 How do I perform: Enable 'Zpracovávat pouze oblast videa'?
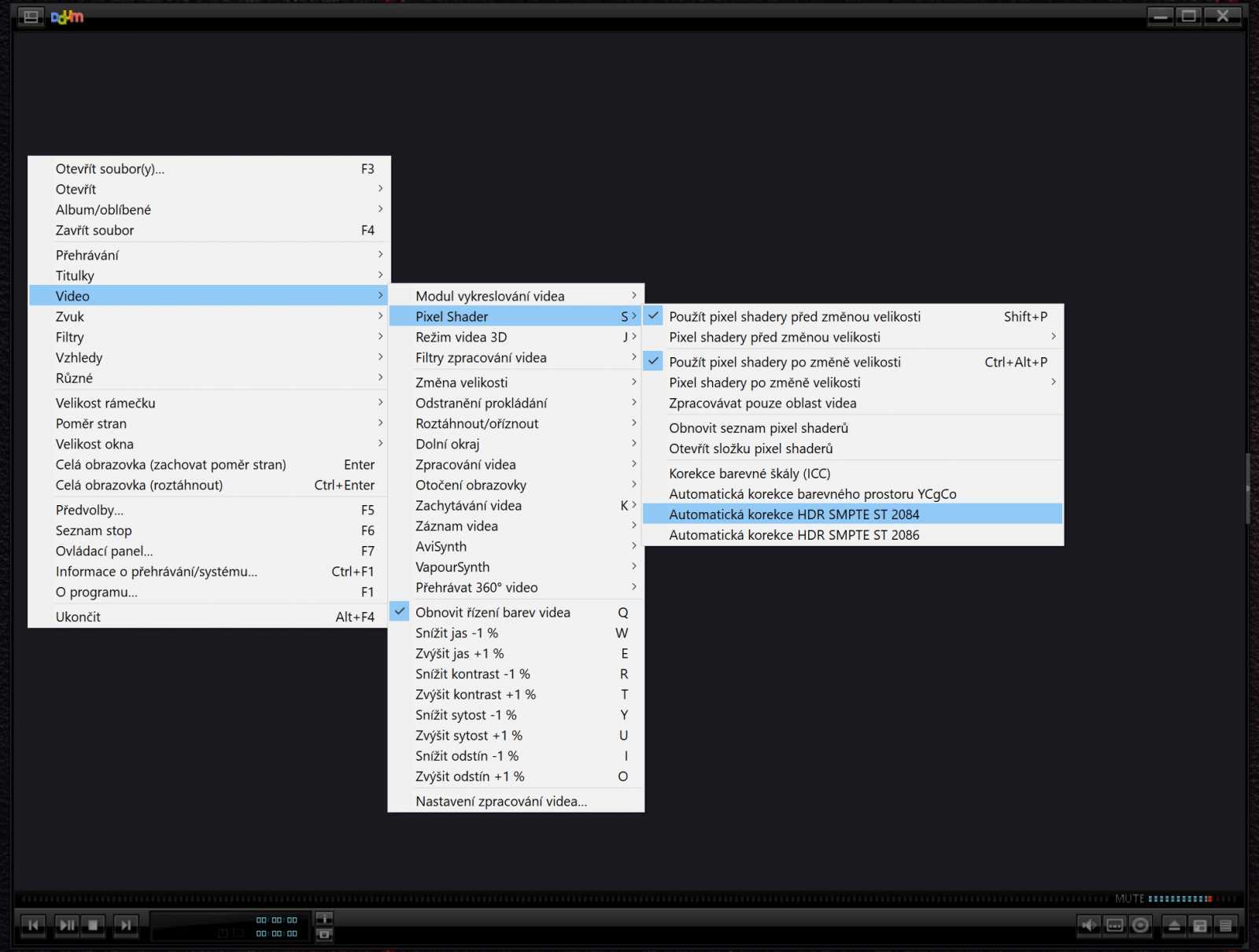click(853, 403)
